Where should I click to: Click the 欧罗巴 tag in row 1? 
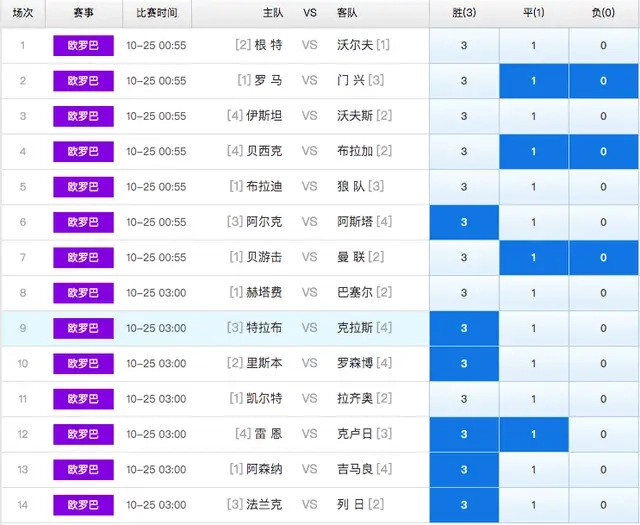(x=83, y=46)
